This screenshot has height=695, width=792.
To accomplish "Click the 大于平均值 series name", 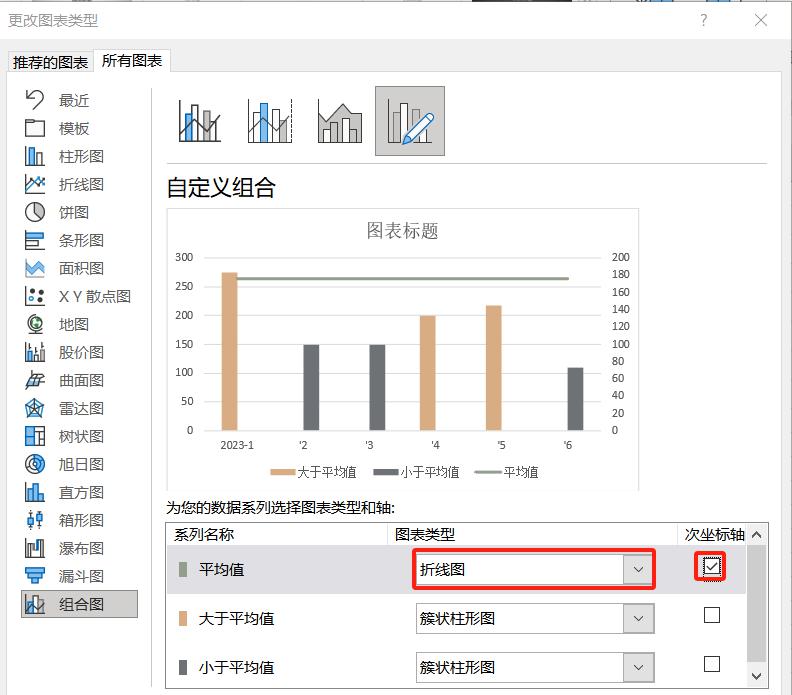I will 236,618.
